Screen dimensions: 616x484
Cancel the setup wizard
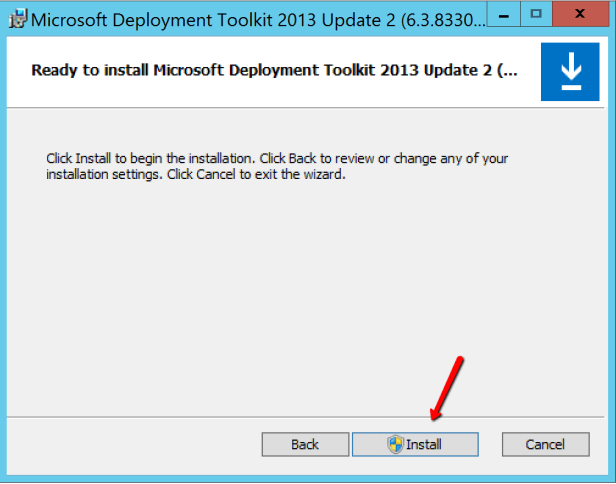545,444
